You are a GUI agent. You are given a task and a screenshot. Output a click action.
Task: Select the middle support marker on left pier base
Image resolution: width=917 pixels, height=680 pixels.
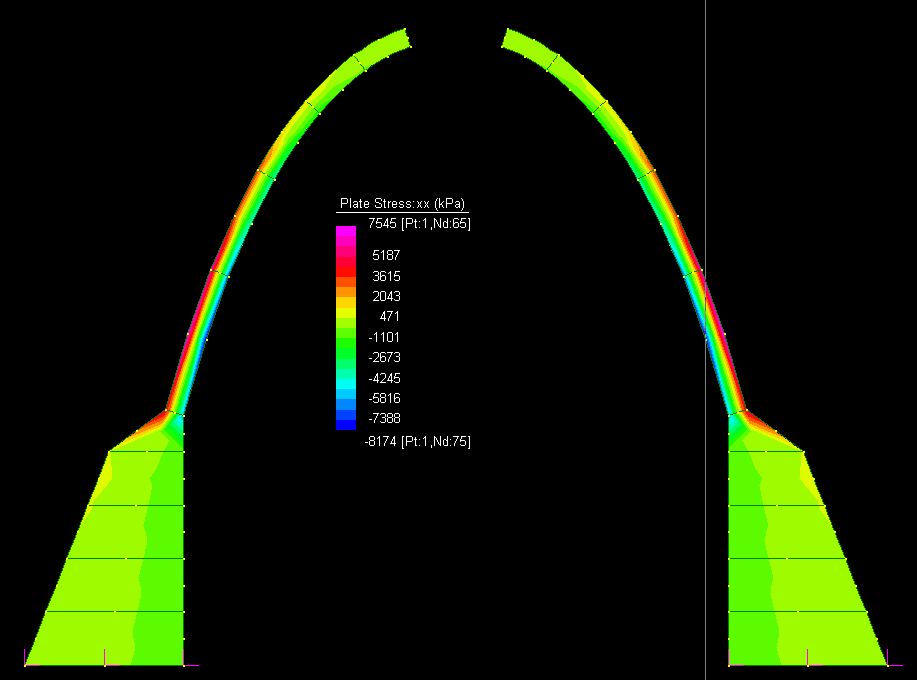(x=105, y=664)
